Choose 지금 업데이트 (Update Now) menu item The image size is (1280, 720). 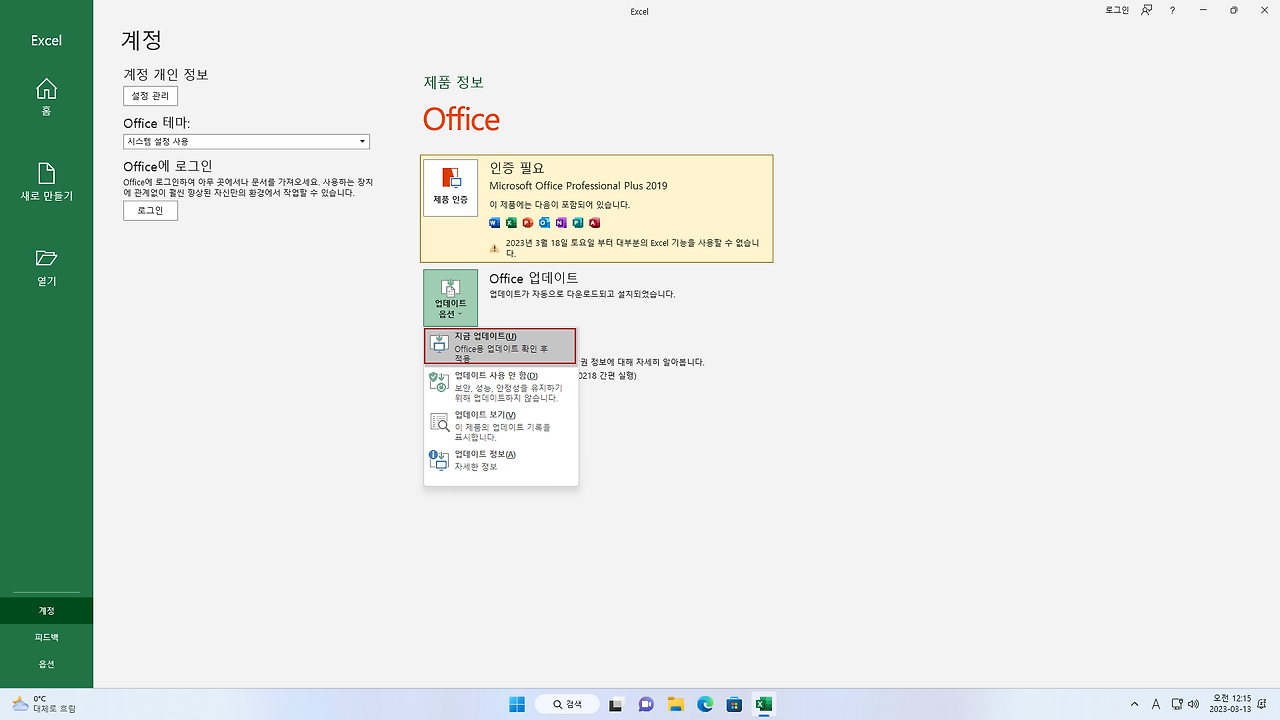[x=501, y=346]
